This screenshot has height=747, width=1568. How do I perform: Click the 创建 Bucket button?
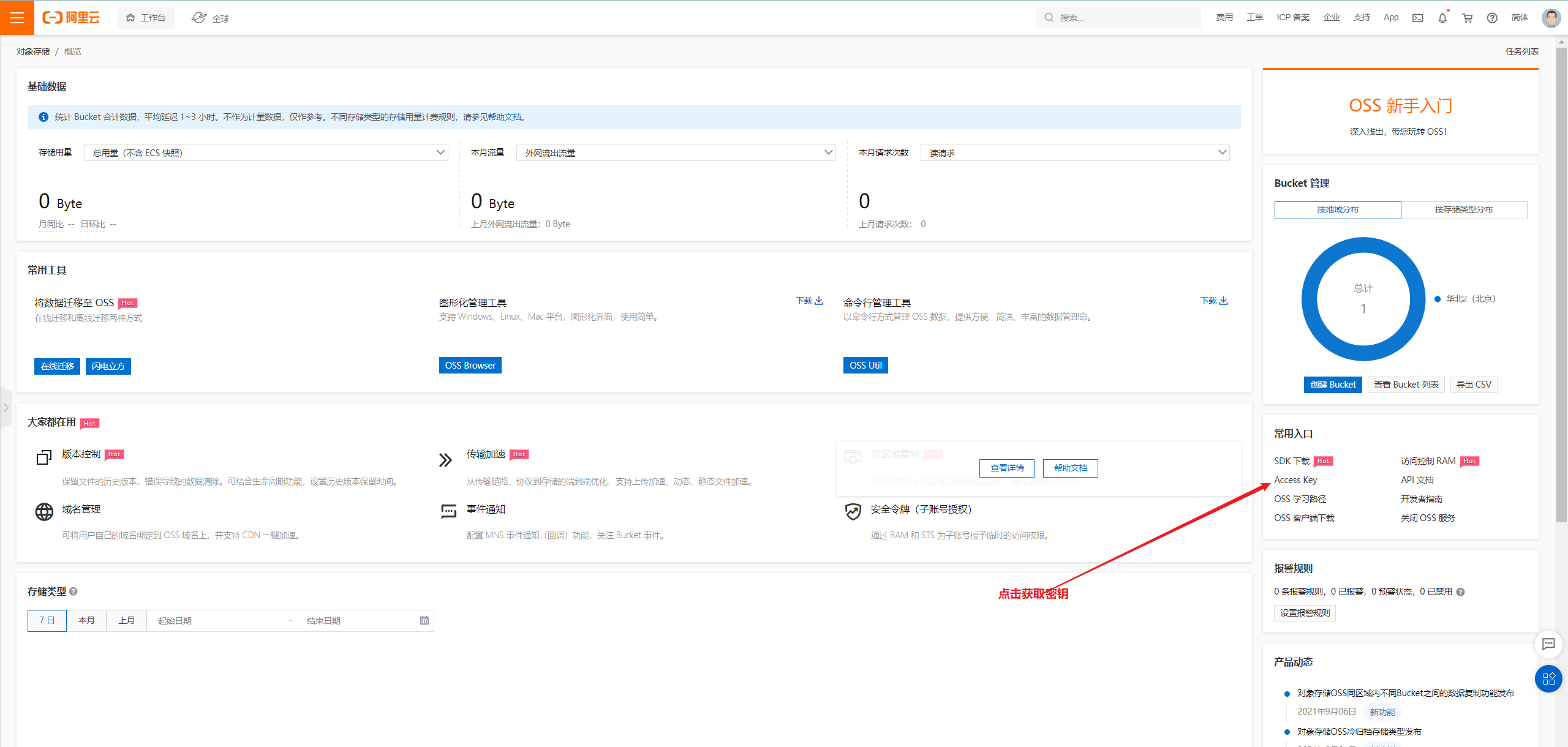[x=1333, y=385]
